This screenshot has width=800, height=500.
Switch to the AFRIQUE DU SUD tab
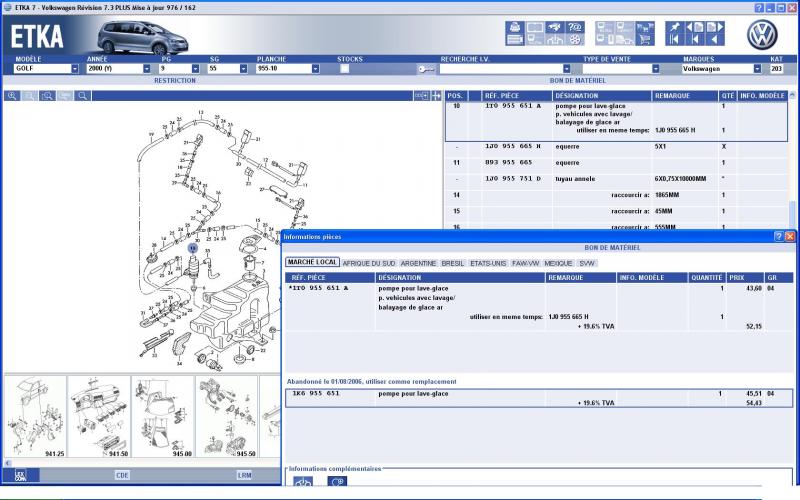click(x=369, y=263)
